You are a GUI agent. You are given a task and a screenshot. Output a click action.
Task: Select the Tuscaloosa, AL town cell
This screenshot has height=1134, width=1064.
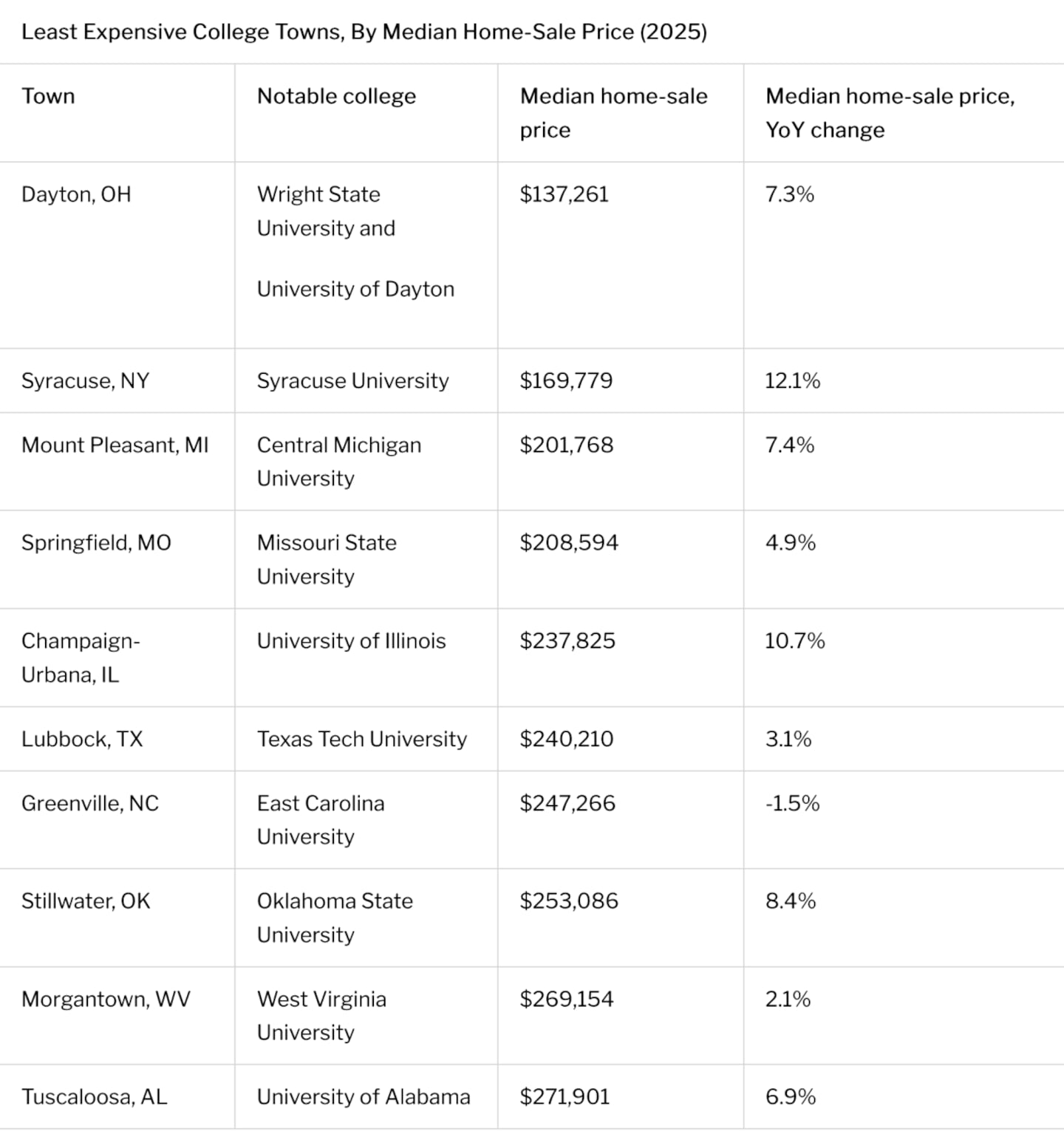[94, 1096]
